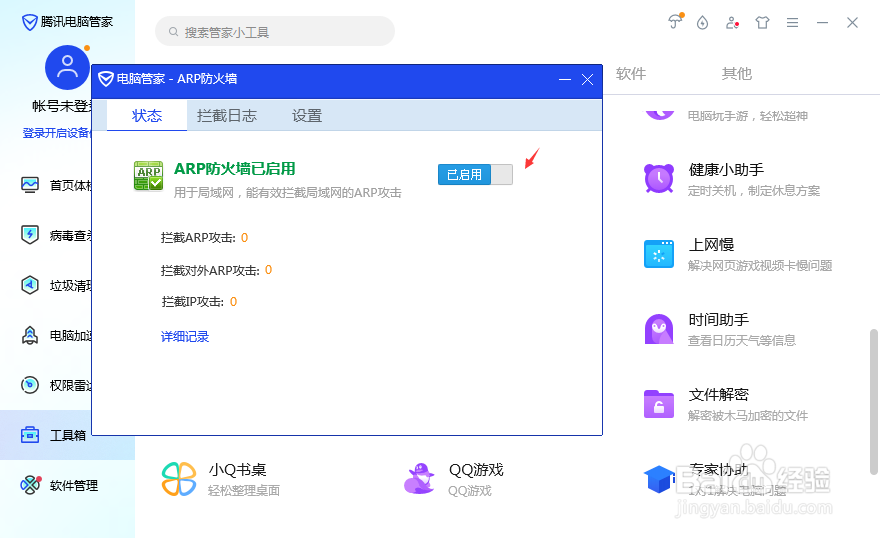Click the 小Q书桌 title text

pos(237,470)
